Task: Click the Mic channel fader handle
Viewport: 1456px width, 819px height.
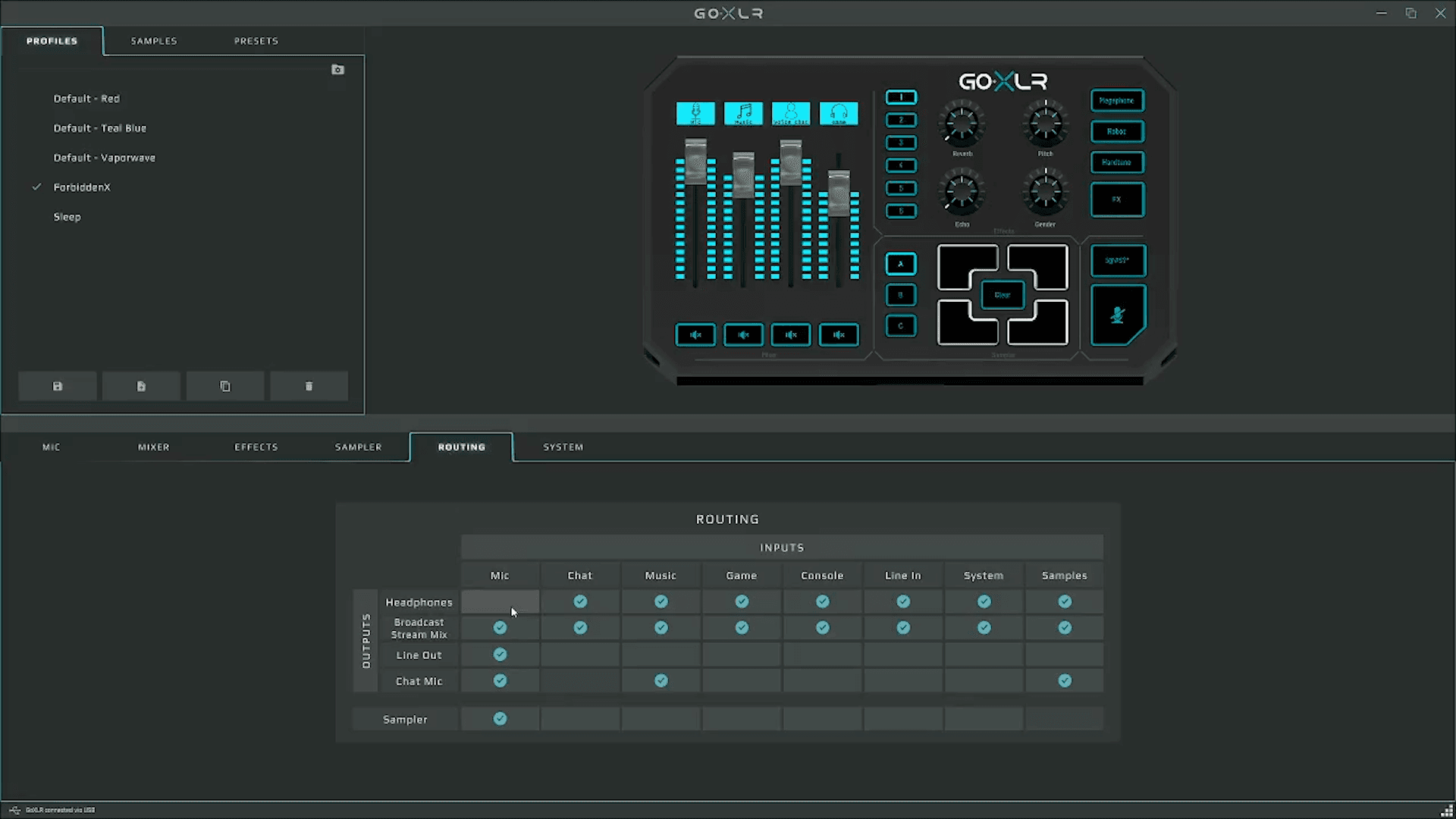Action: 695,161
